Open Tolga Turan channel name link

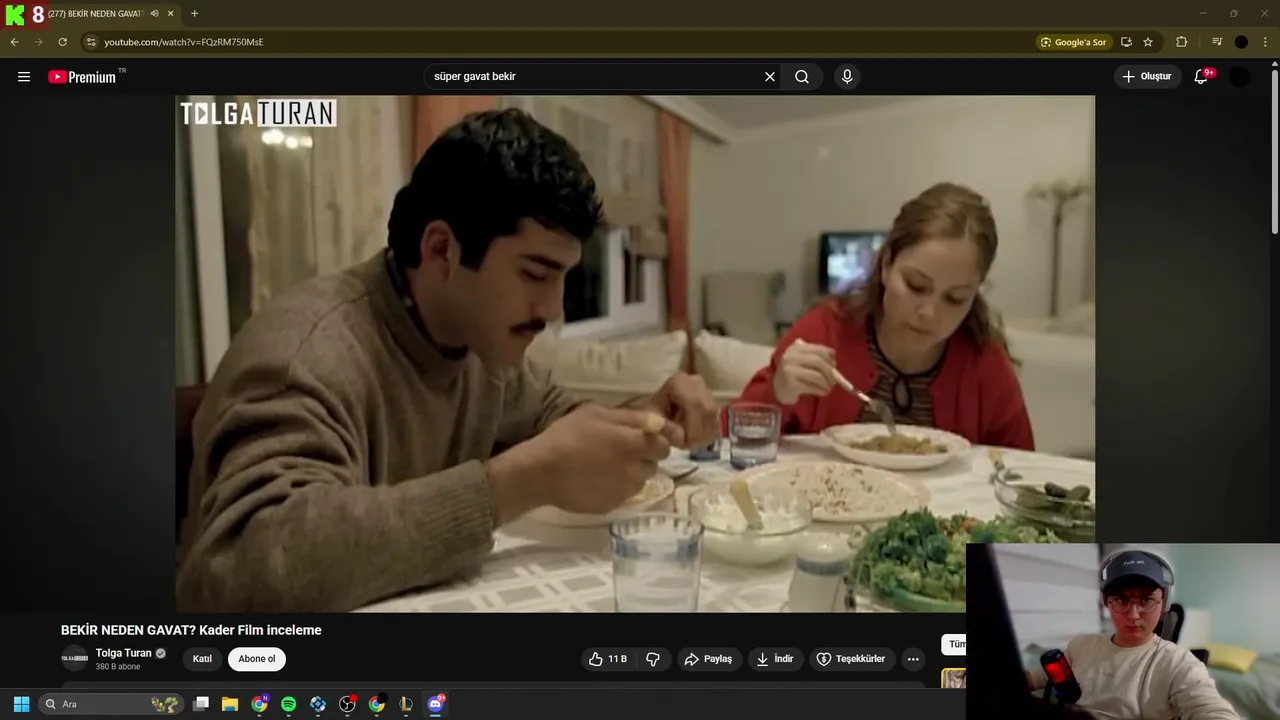pos(124,653)
